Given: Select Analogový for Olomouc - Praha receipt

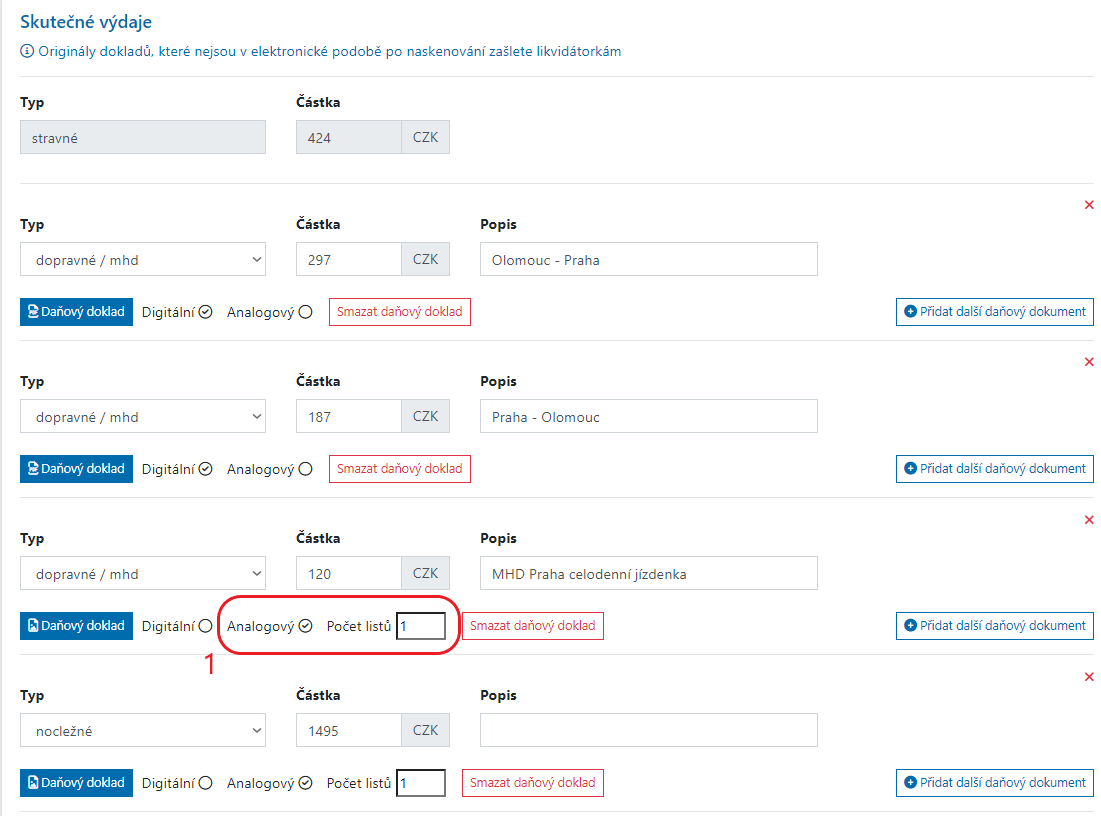Looking at the screenshot, I should 306,312.
